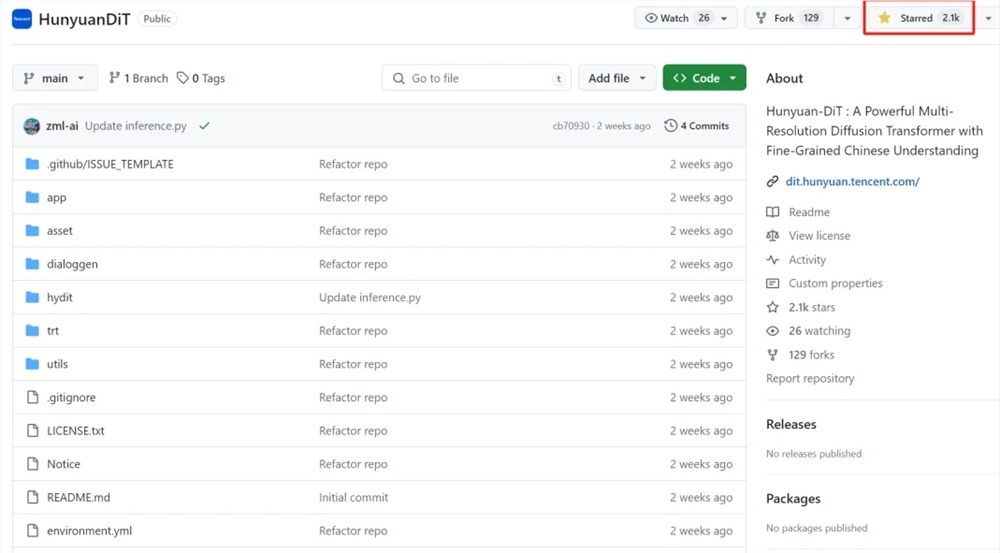Click the commits history clock icon
The height and width of the screenshot is (553, 1000).
point(670,126)
